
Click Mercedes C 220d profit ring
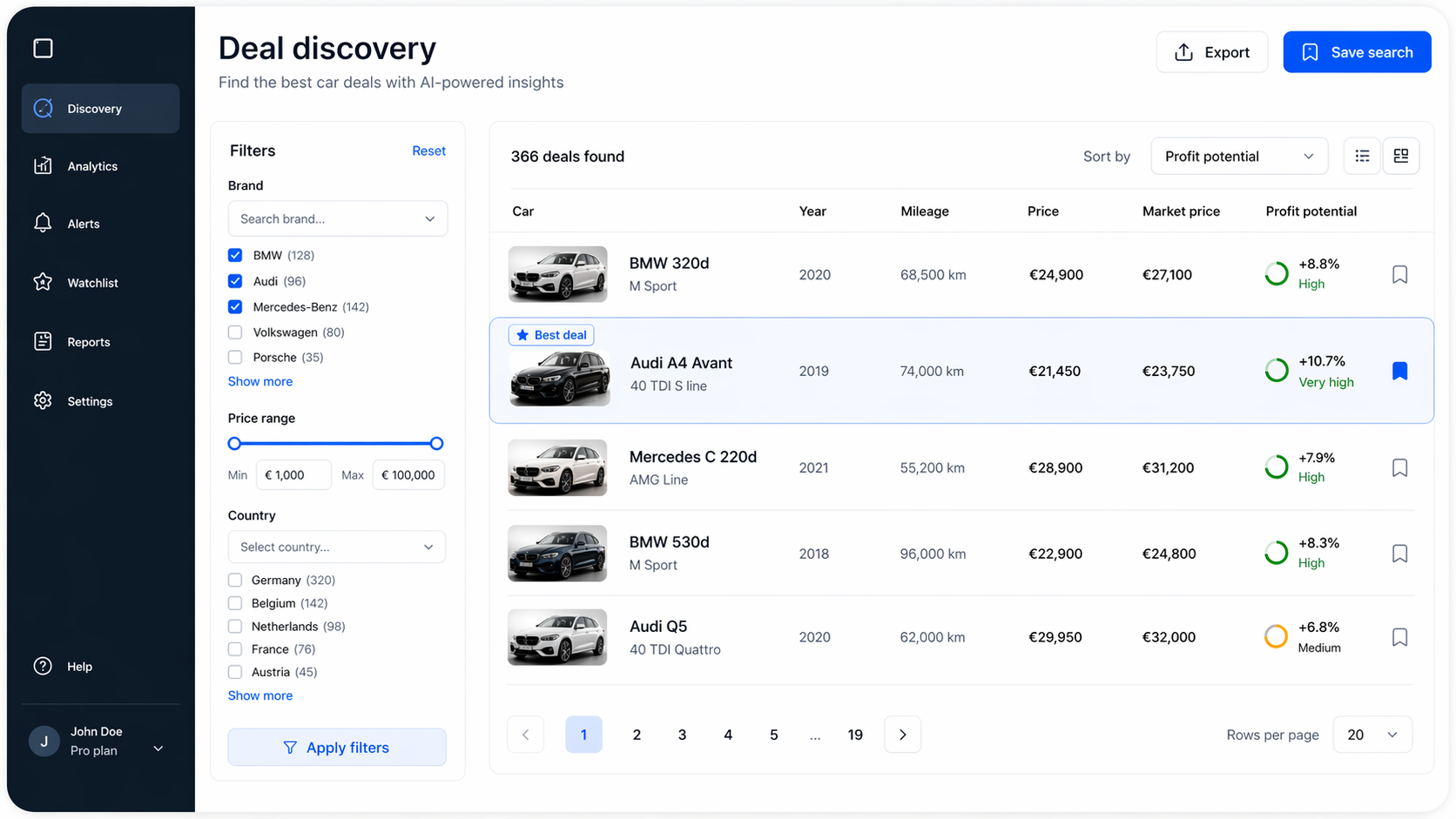[1277, 467]
